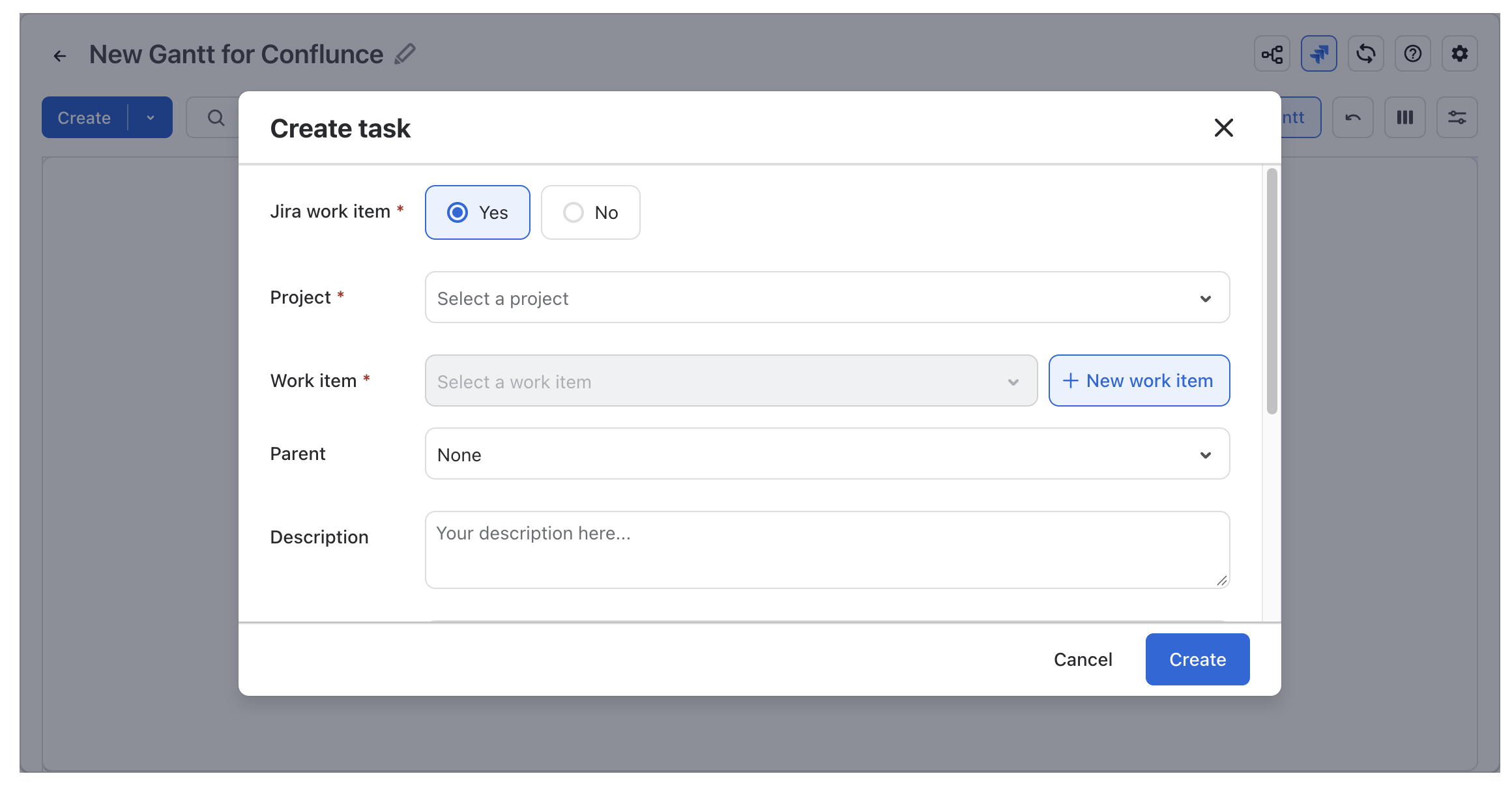Click Cancel in the dialog footer

(1083, 659)
